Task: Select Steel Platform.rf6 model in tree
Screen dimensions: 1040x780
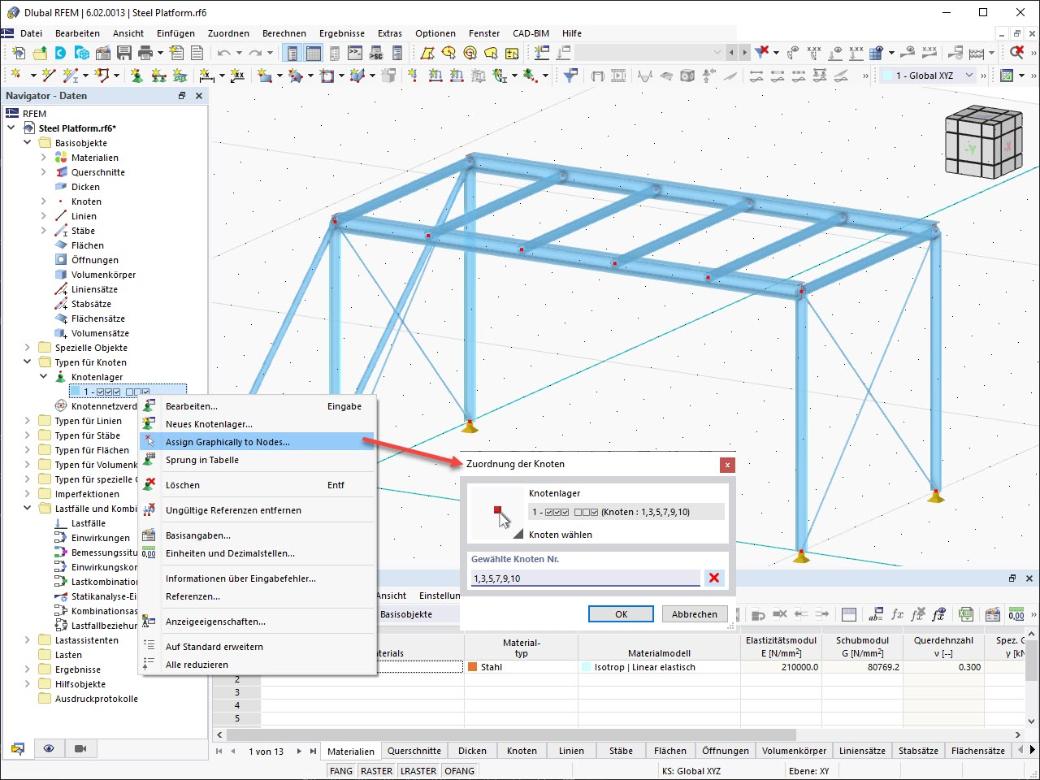Action: click(x=77, y=128)
